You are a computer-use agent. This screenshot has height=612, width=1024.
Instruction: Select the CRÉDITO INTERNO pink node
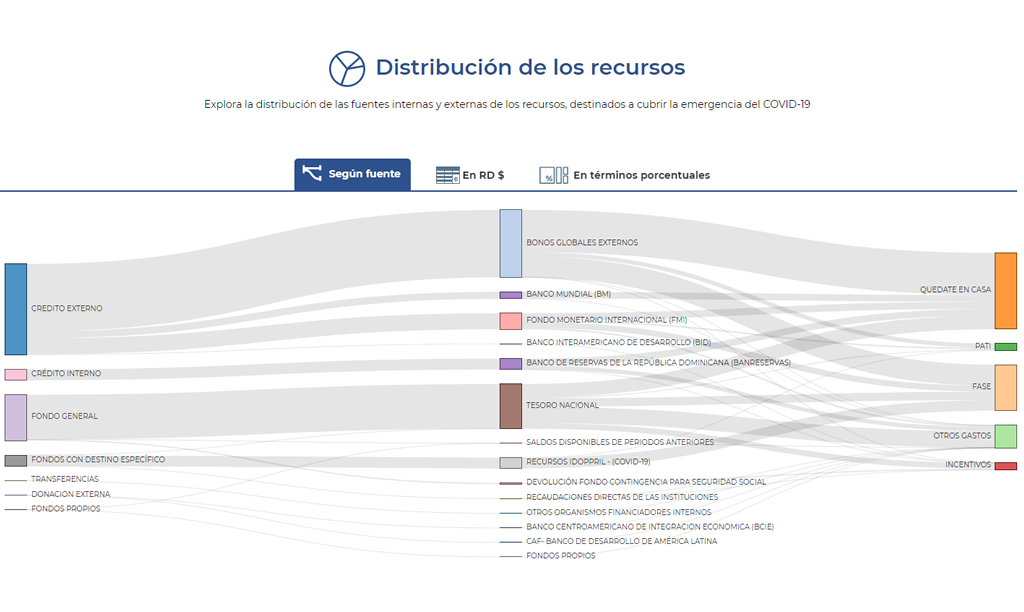click(x=14, y=373)
